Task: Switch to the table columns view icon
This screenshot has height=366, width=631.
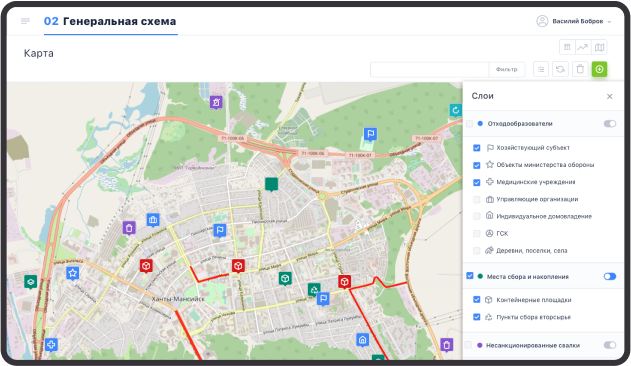Action: tap(567, 48)
